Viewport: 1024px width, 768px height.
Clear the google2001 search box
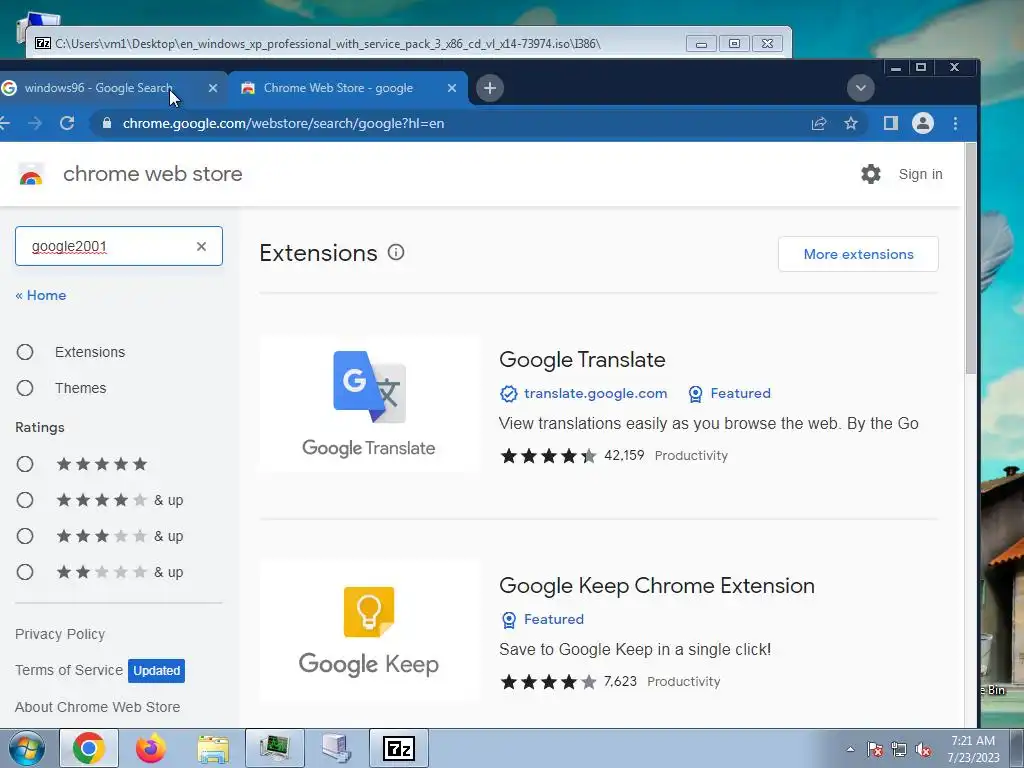[201, 246]
